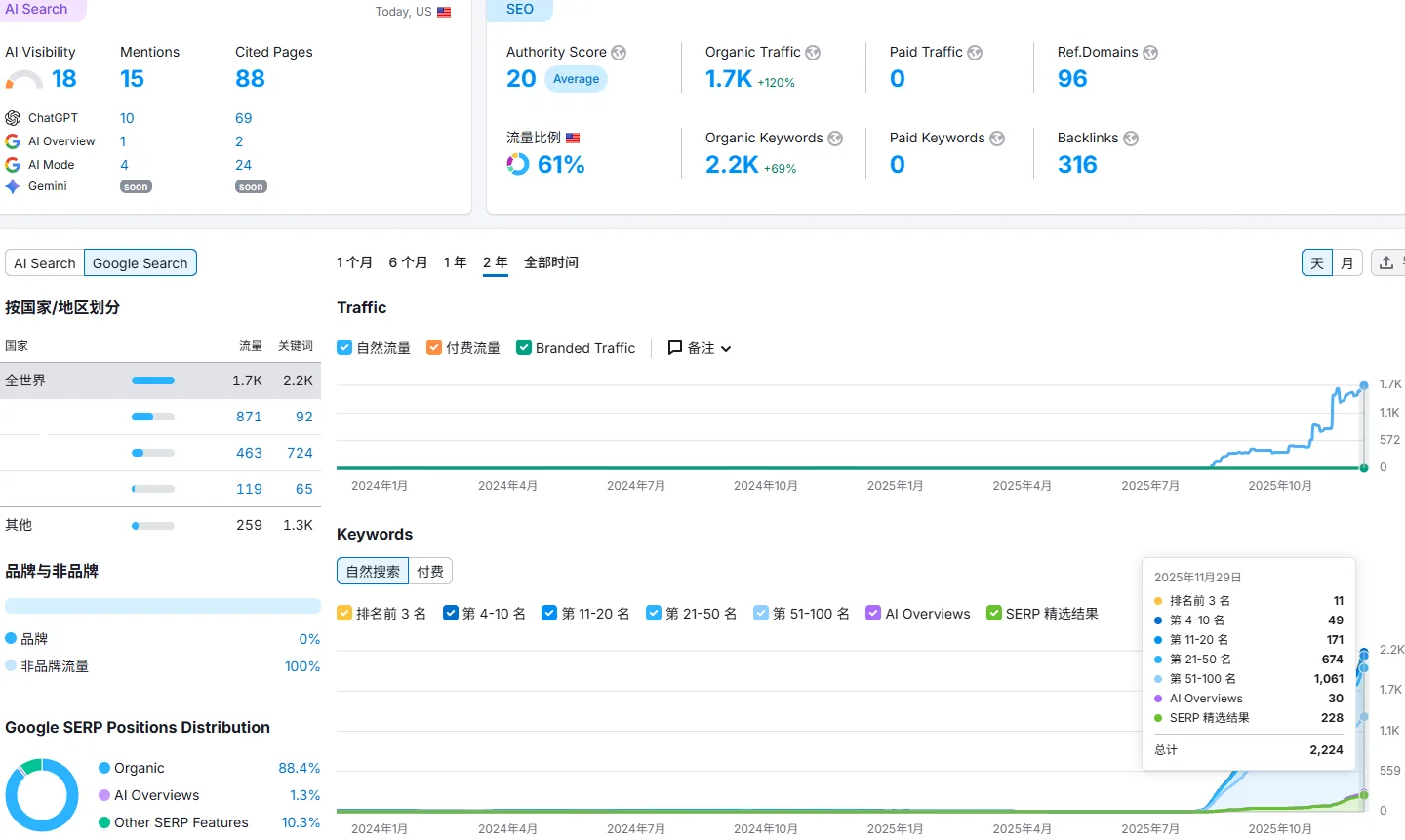Click the info icon beside Ref.Domains
The image size is (1405, 840).
coord(1150,53)
